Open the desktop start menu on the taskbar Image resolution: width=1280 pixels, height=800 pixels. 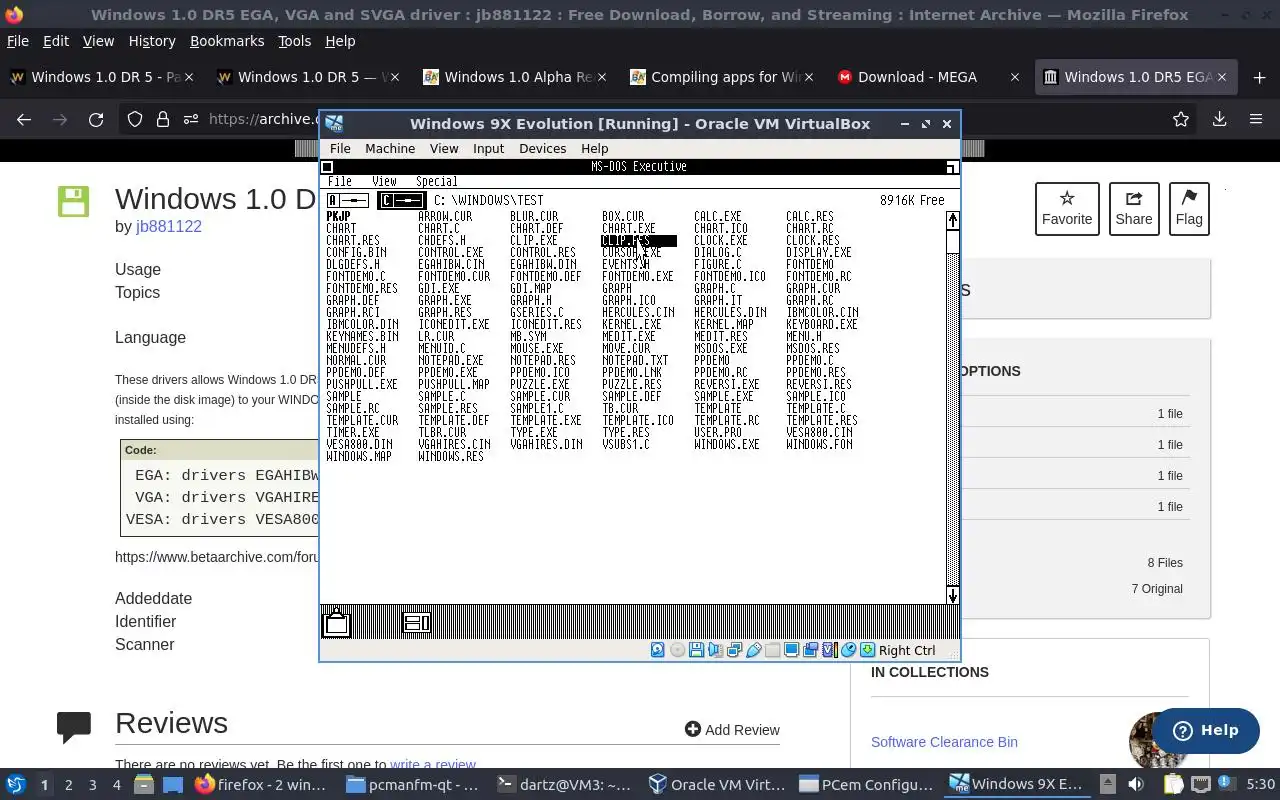(15, 785)
